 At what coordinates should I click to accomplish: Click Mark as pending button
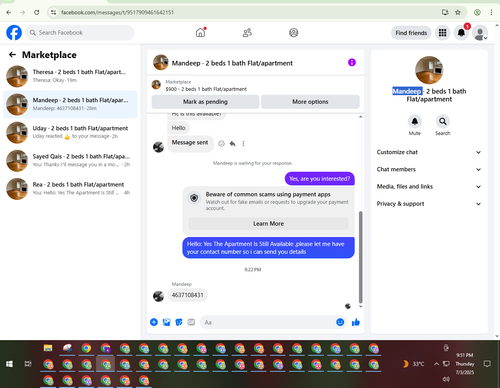coord(205,102)
